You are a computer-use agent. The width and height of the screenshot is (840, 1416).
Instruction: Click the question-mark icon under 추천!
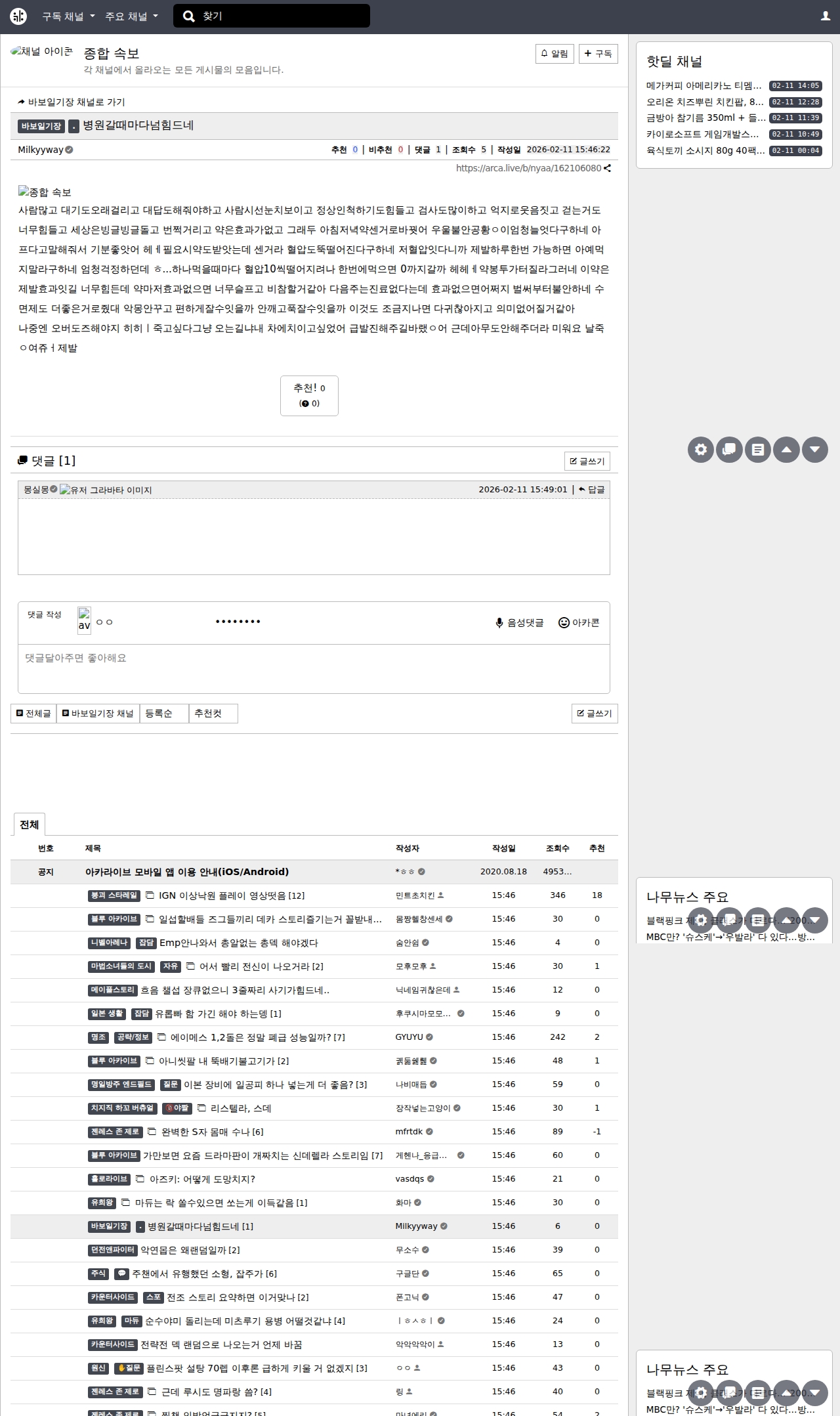tap(304, 404)
